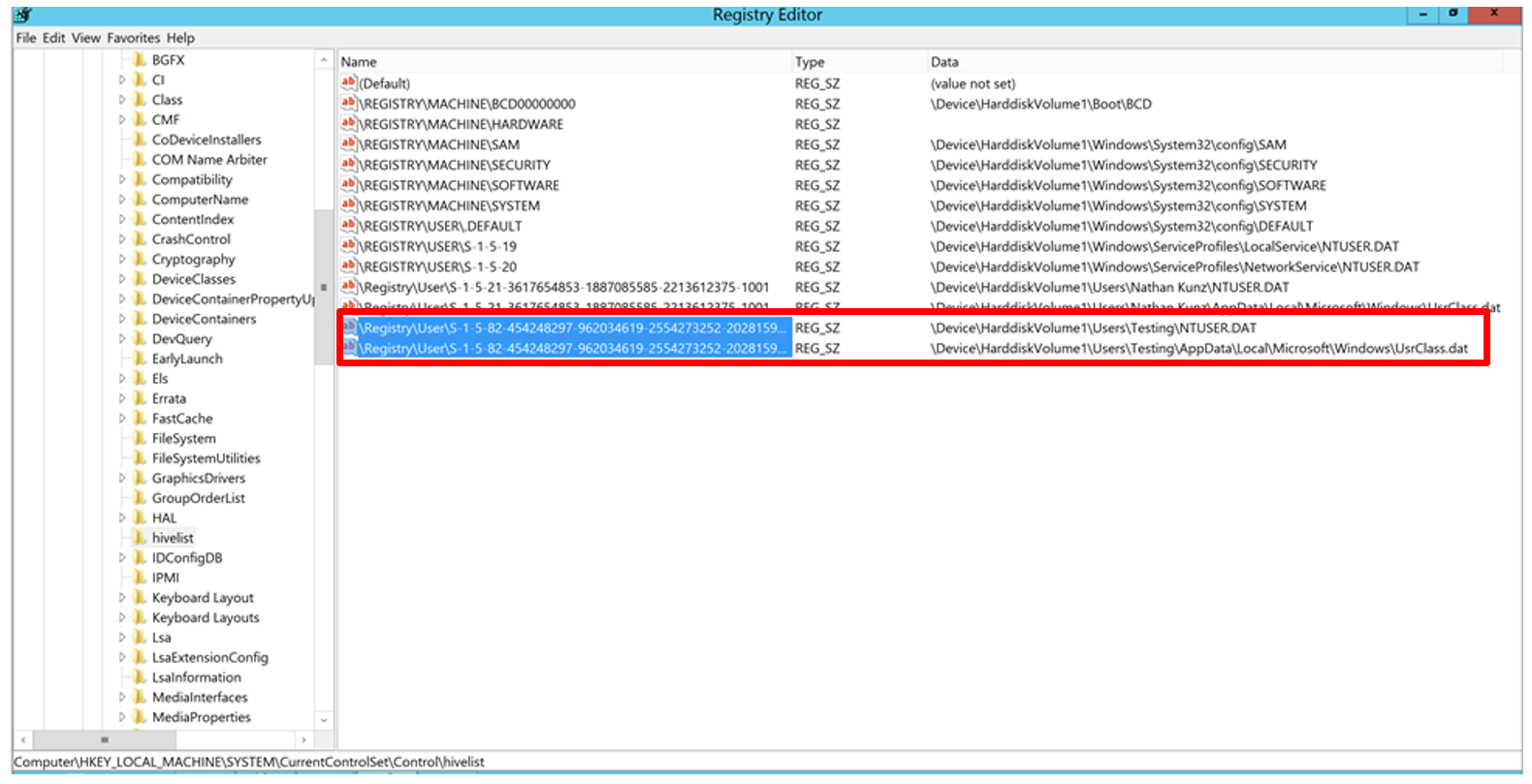The width and height of the screenshot is (1532, 784).
Task: Click the hivelist path in status bar
Action: 249,762
